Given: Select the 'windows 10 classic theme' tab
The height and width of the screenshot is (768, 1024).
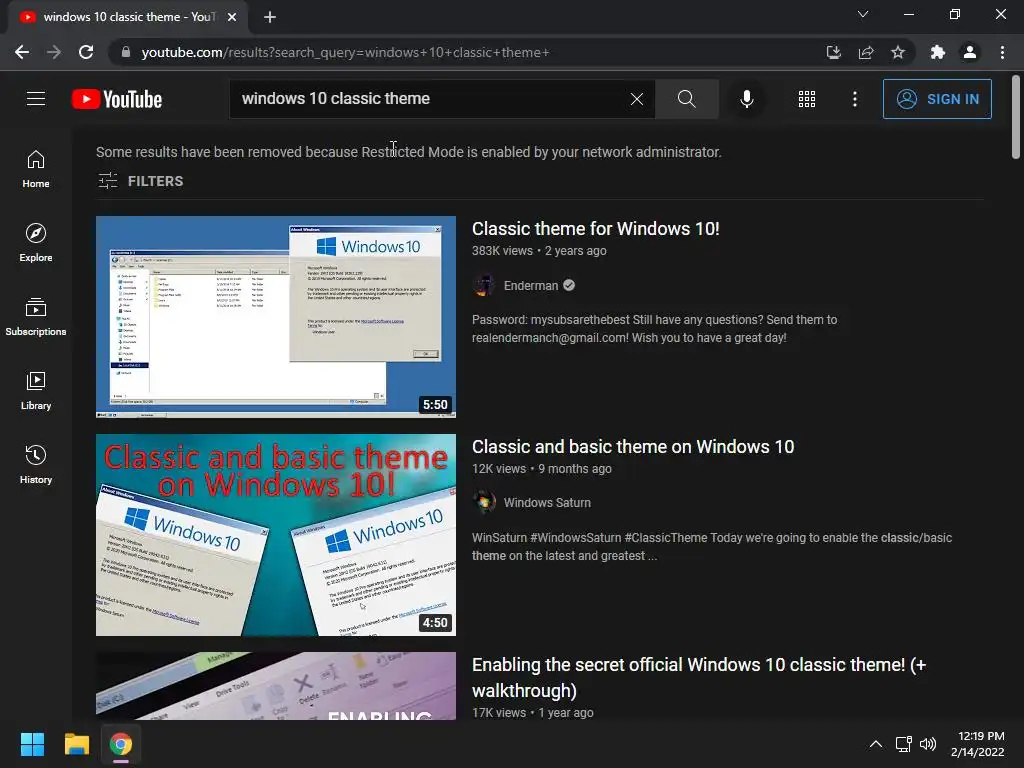Looking at the screenshot, I should point(128,17).
